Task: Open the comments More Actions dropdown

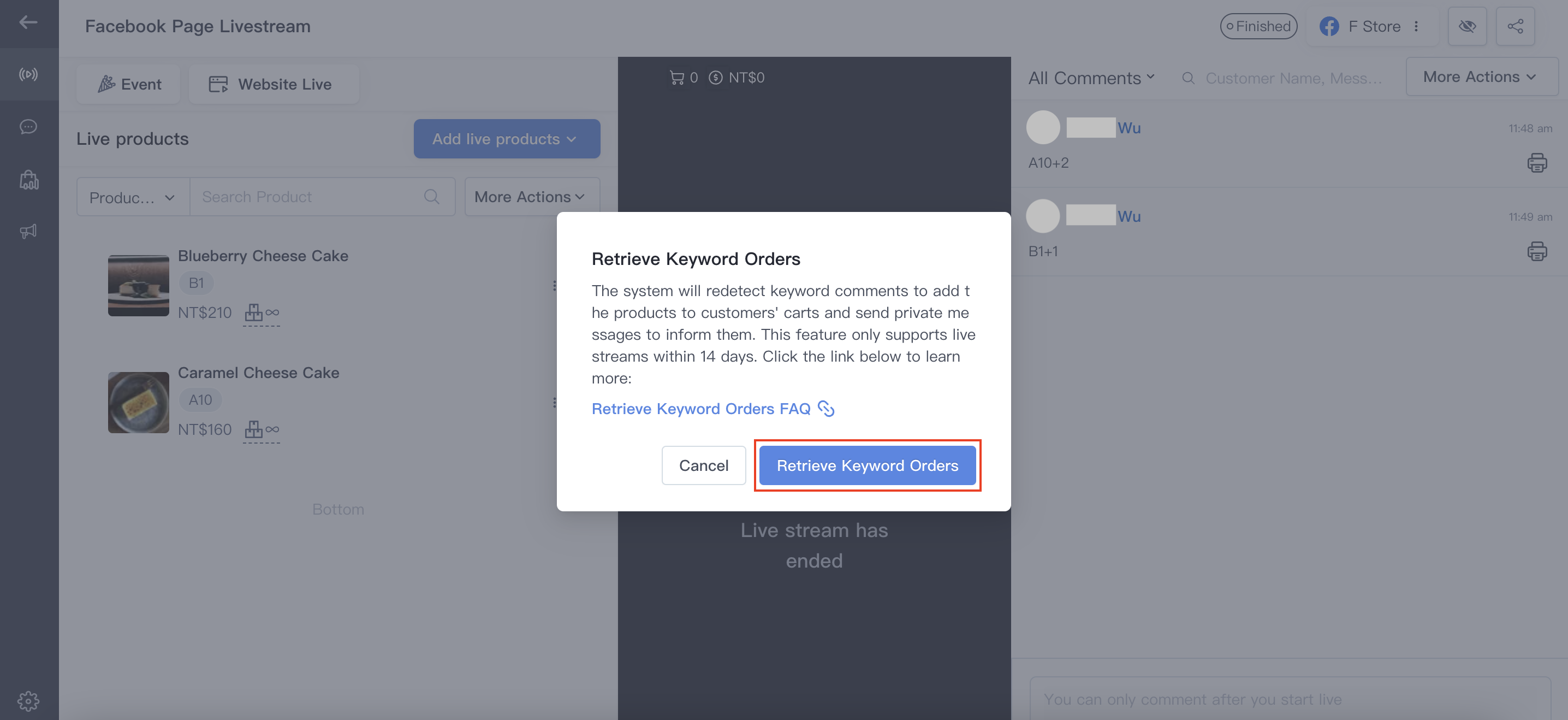Action: coord(1480,76)
